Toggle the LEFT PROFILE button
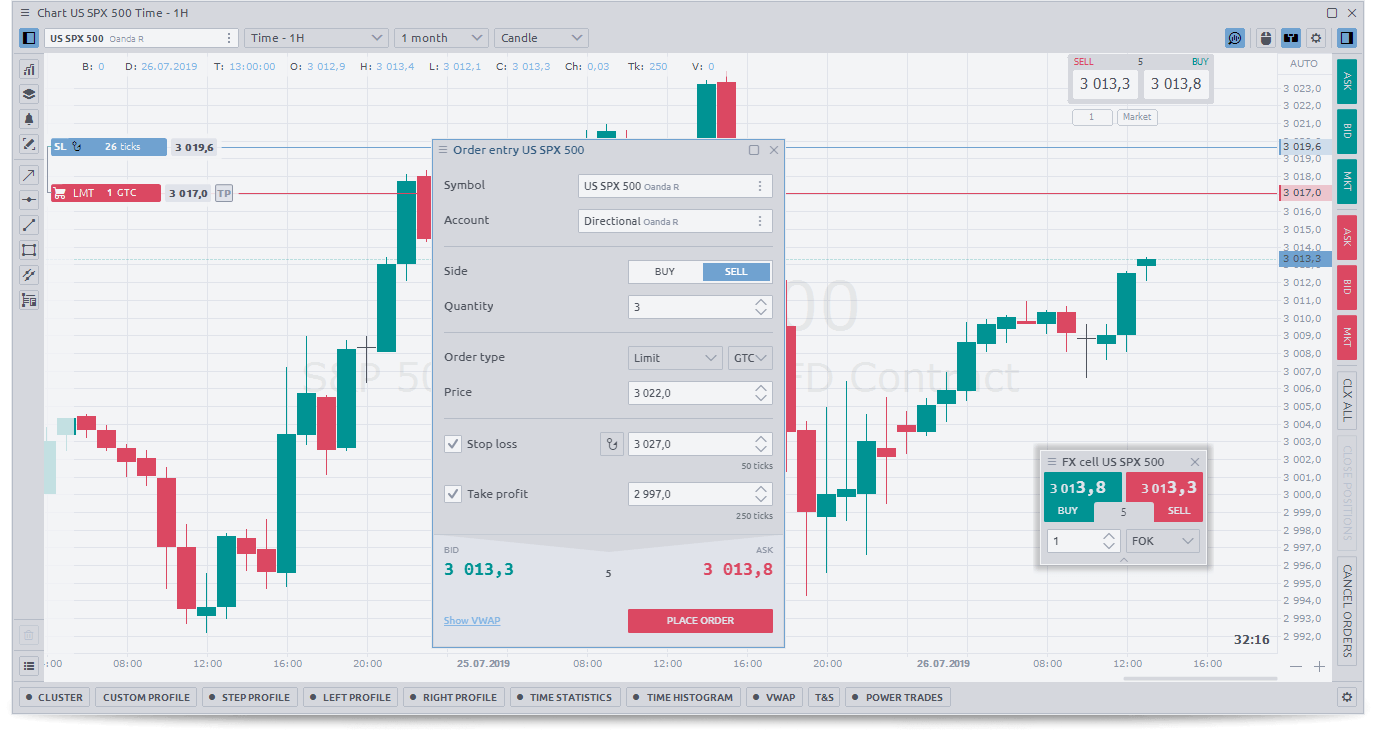1377x731 pixels. [350, 697]
